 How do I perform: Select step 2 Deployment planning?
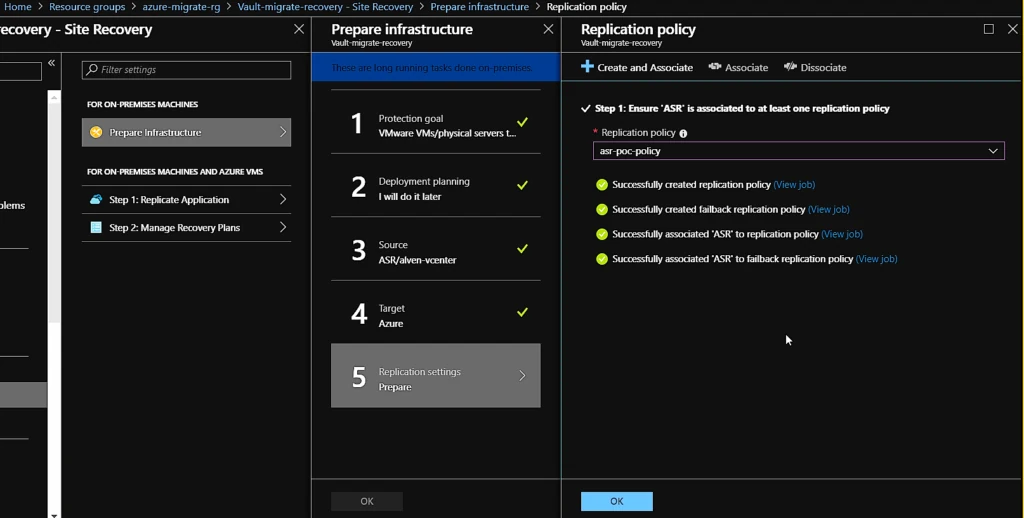(x=436, y=186)
